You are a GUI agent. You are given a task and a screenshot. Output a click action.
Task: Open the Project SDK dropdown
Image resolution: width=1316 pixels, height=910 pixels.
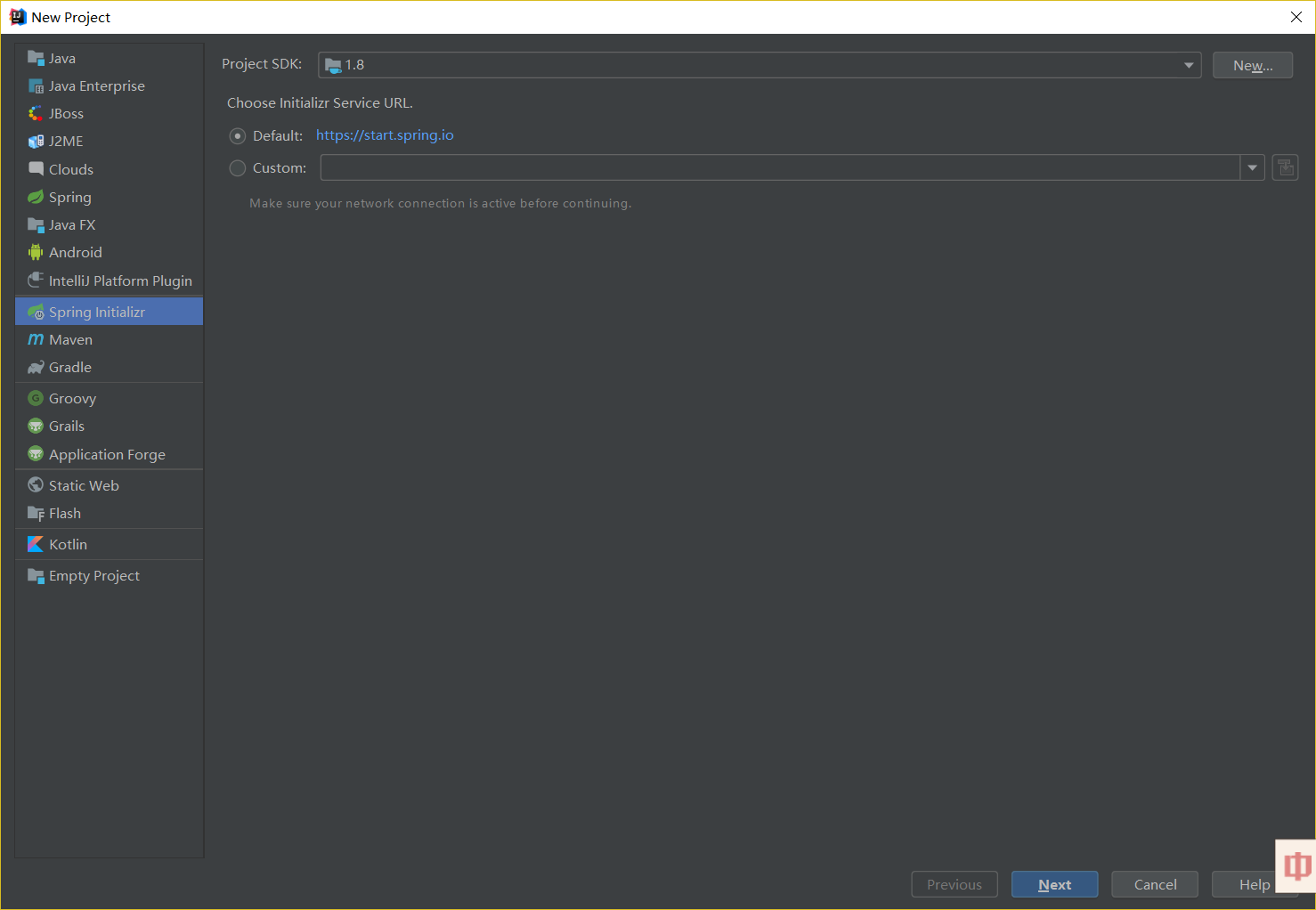(760, 65)
